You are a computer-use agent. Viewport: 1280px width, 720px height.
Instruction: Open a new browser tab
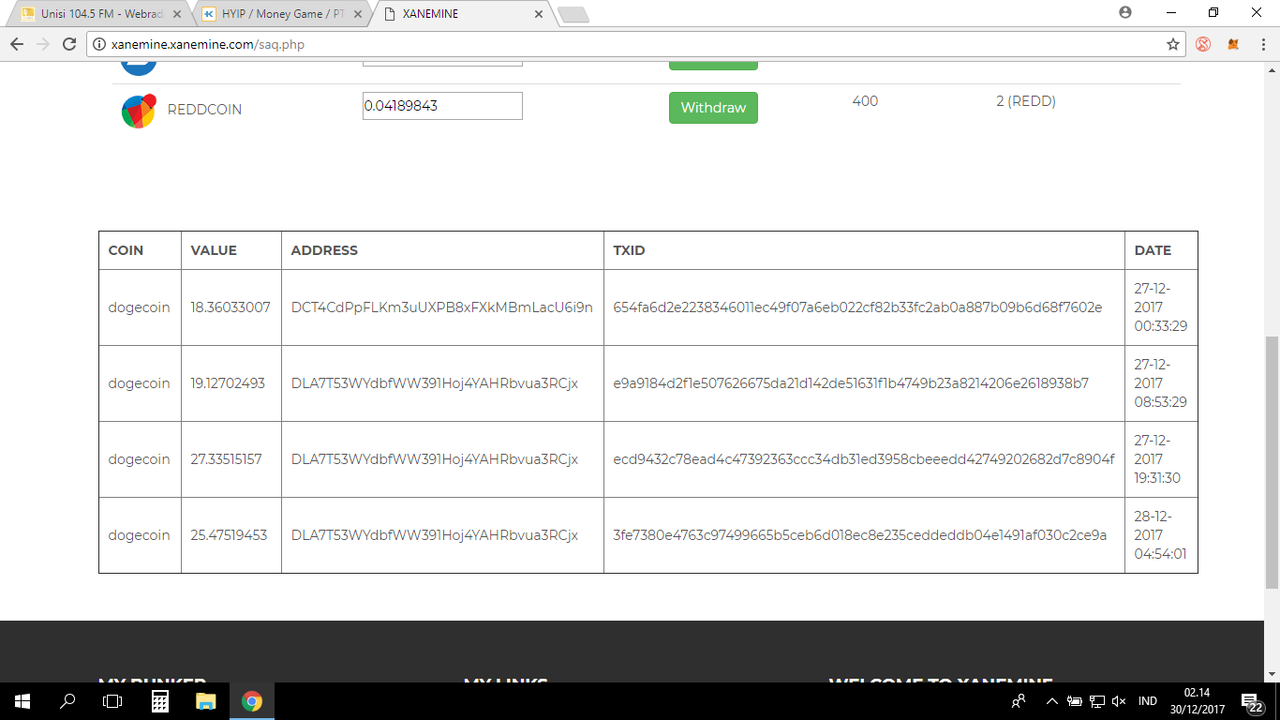[x=573, y=14]
